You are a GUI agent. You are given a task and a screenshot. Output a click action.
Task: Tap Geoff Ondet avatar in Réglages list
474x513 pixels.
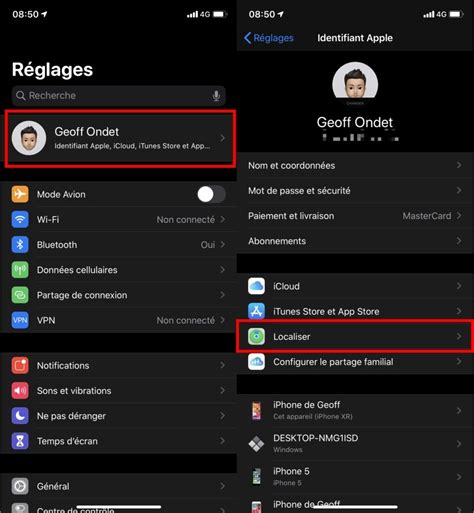pos(29,138)
